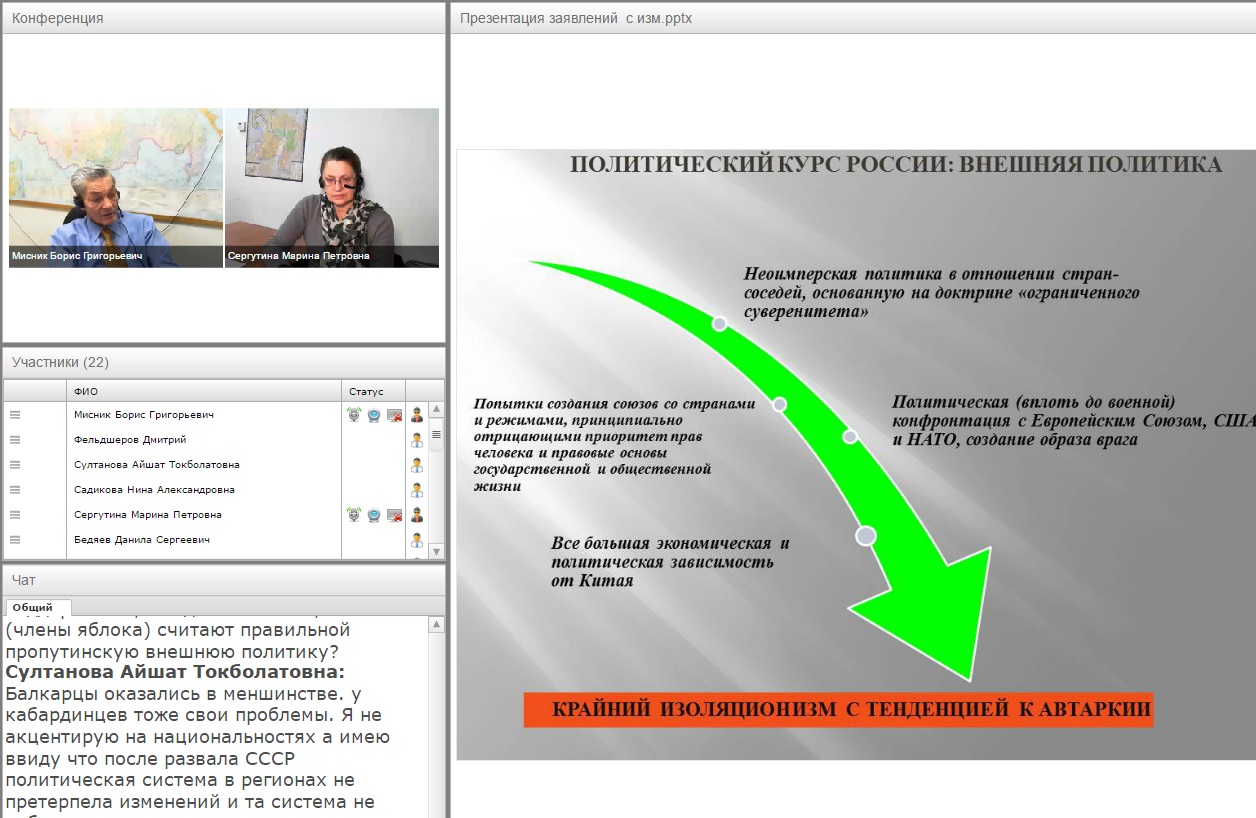
Task: Sort participants by ФИО column header
Action: coord(205,391)
